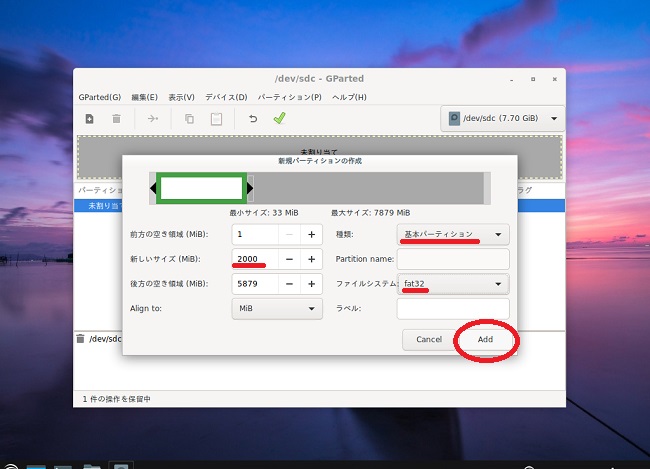Click the delete partition trash icon
The height and width of the screenshot is (469, 650).
116,119
